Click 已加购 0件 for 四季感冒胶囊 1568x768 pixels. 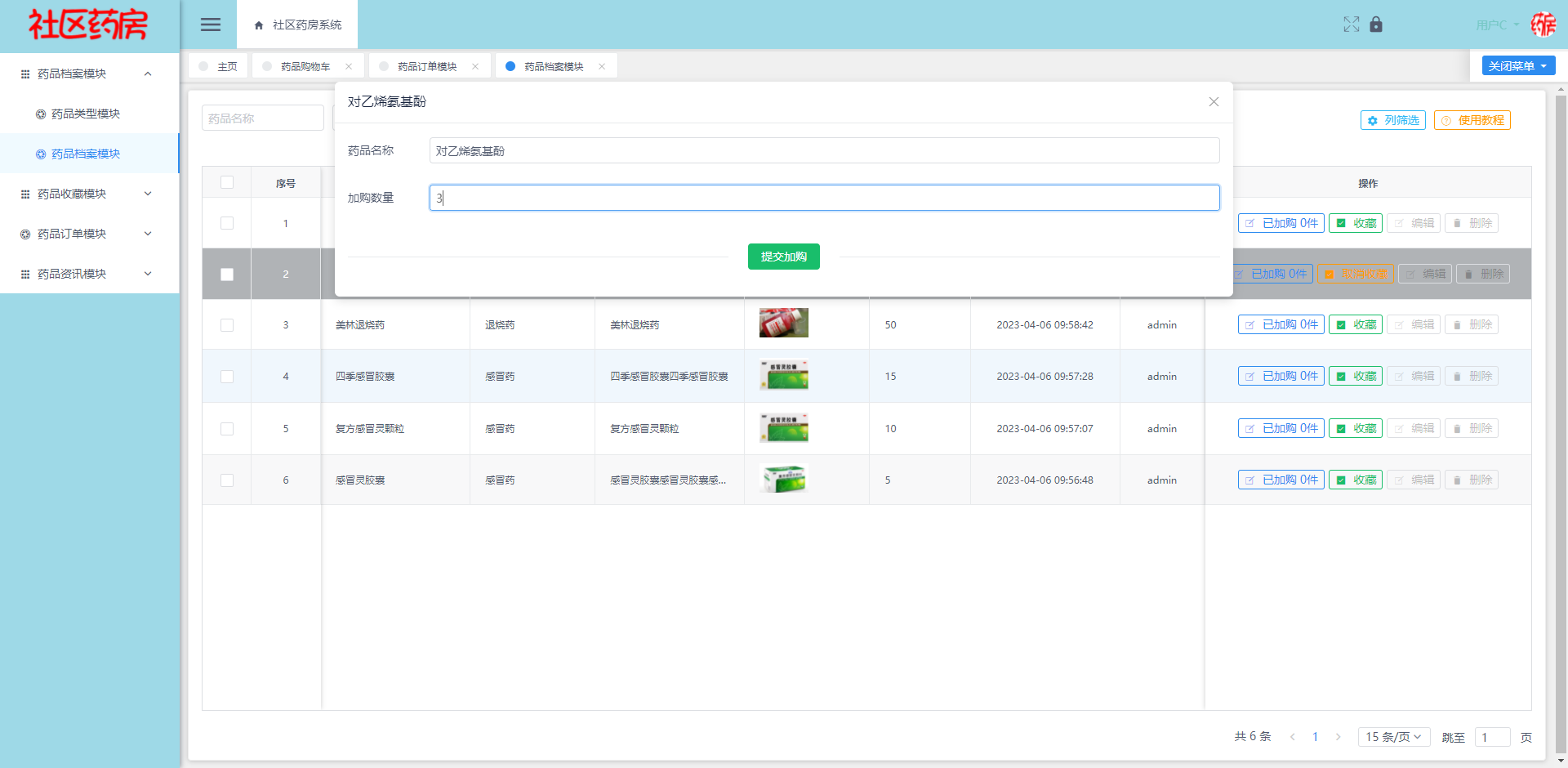coord(1281,376)
